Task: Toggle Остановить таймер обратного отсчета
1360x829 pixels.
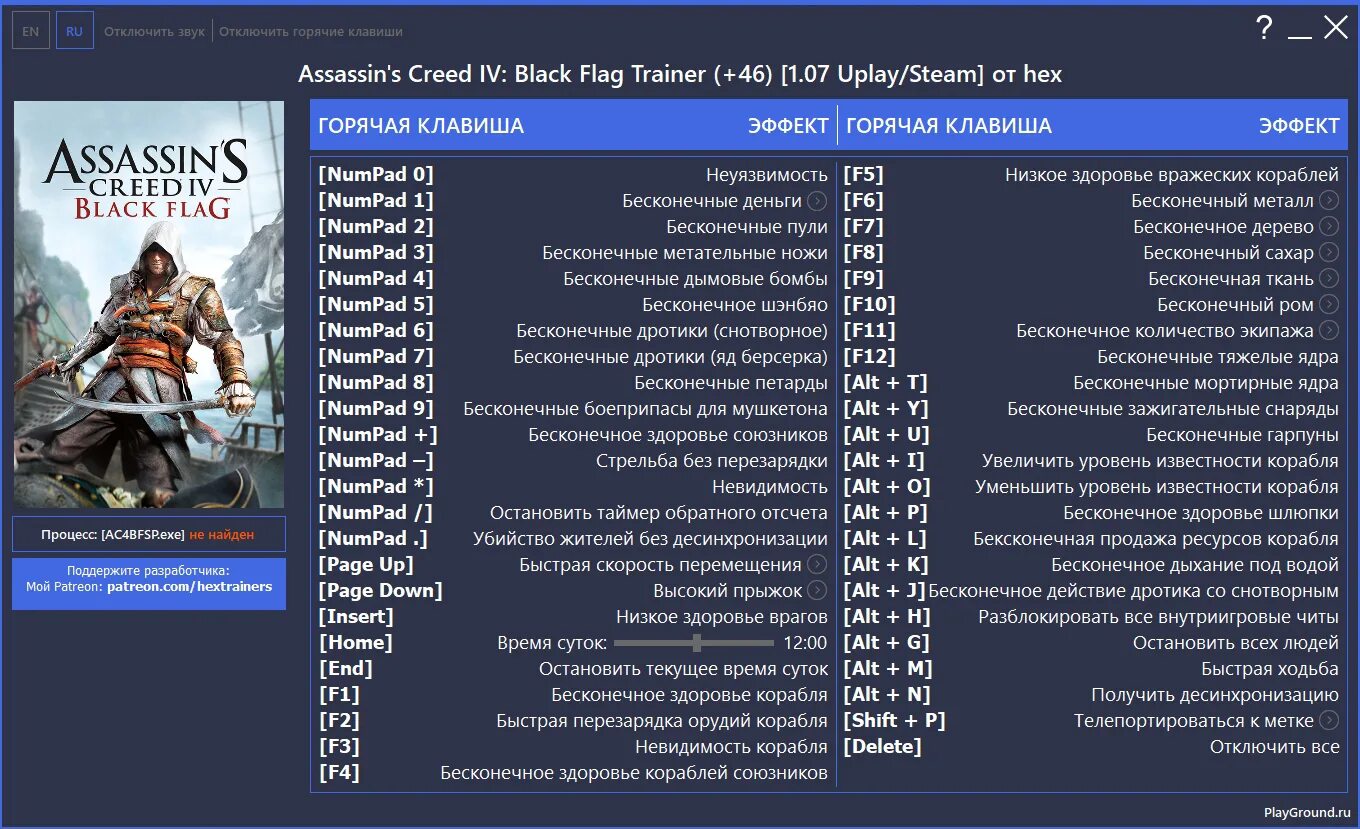Action: point(659,513)
